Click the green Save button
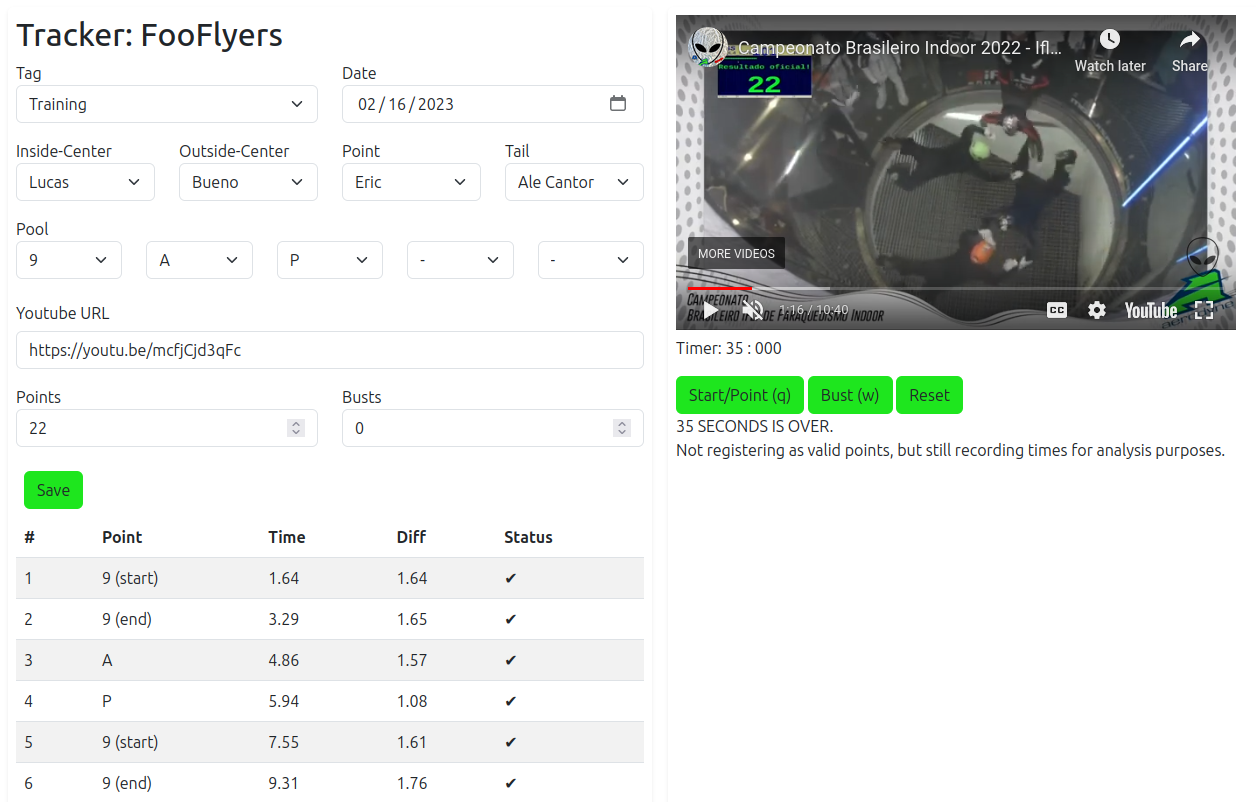Image resolution: width=1256 pixels, height=802 pixels. point(53,490)
